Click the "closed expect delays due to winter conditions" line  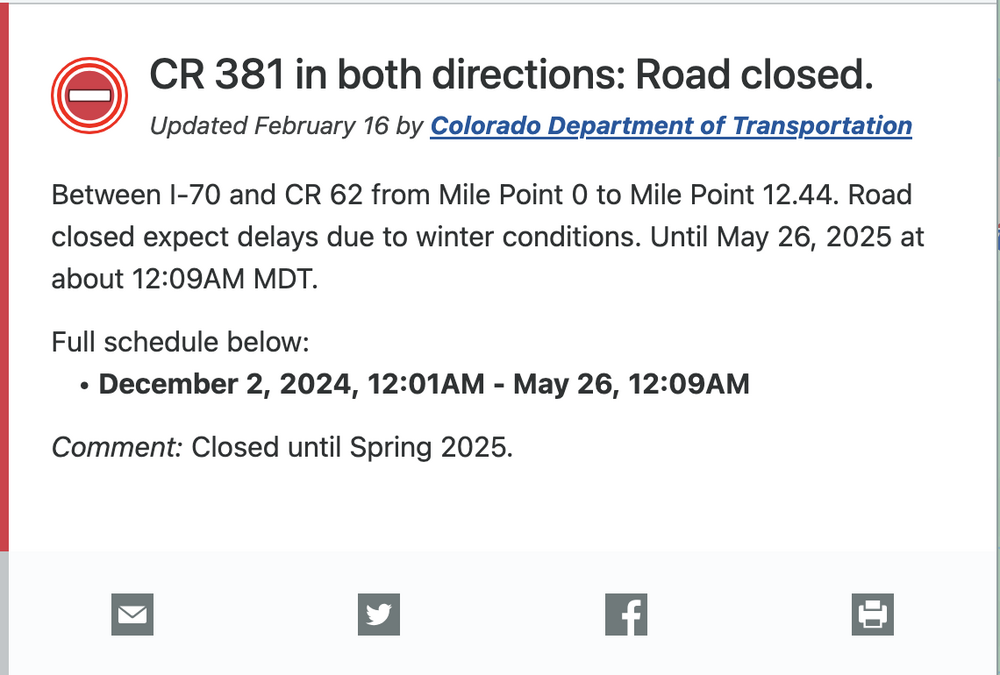346,237
